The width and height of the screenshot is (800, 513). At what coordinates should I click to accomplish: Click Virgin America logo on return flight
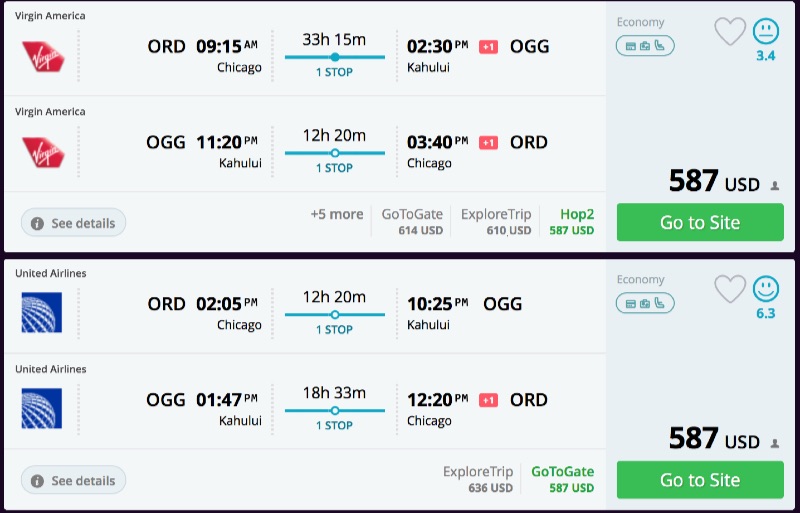pyautogui.click(x=43, y=152)
